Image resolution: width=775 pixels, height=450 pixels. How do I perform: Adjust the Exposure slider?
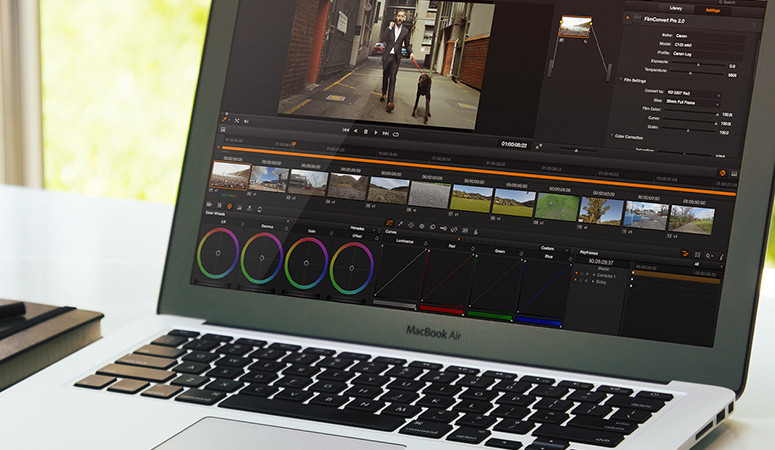pyautogui.click(x=697, y=64)
